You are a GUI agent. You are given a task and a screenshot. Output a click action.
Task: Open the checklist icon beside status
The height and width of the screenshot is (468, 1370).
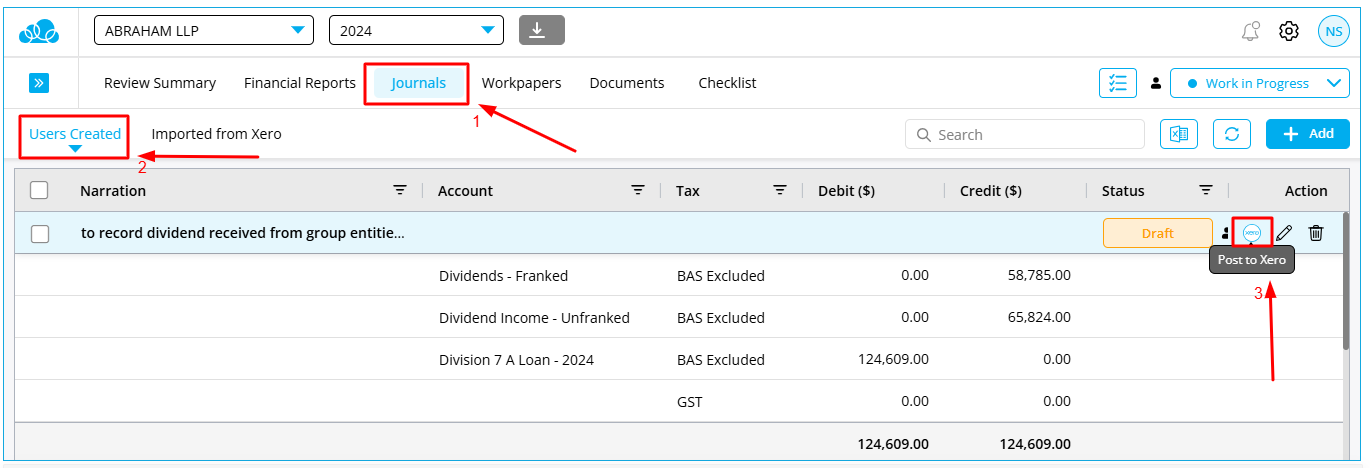coord(1117,83)
